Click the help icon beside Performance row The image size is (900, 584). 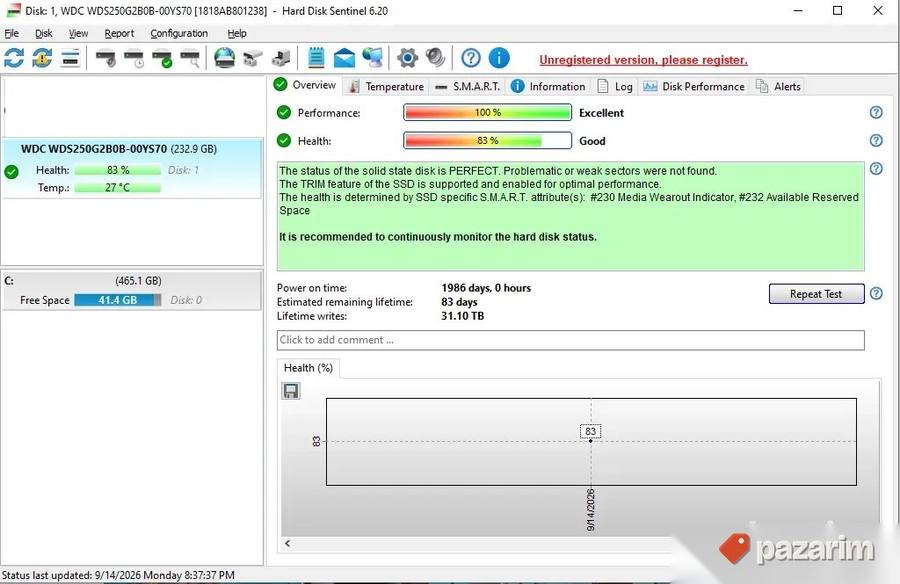[876, 113]
